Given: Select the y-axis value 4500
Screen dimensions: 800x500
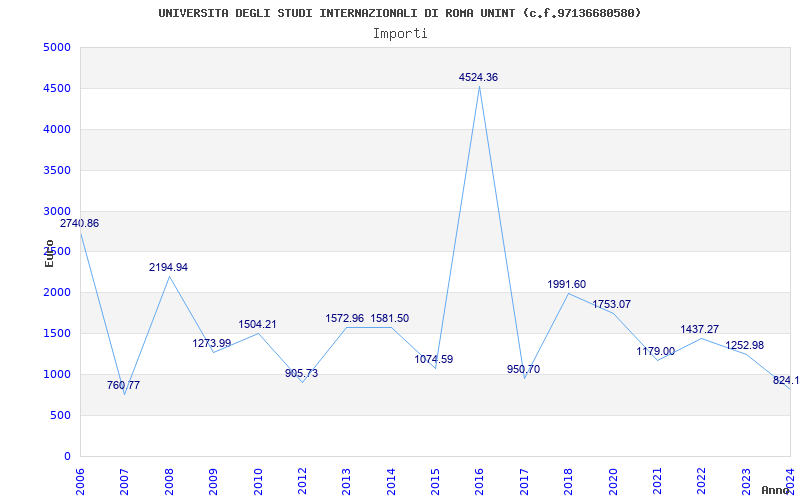Looking at the screenshot, I should [57, 88].
